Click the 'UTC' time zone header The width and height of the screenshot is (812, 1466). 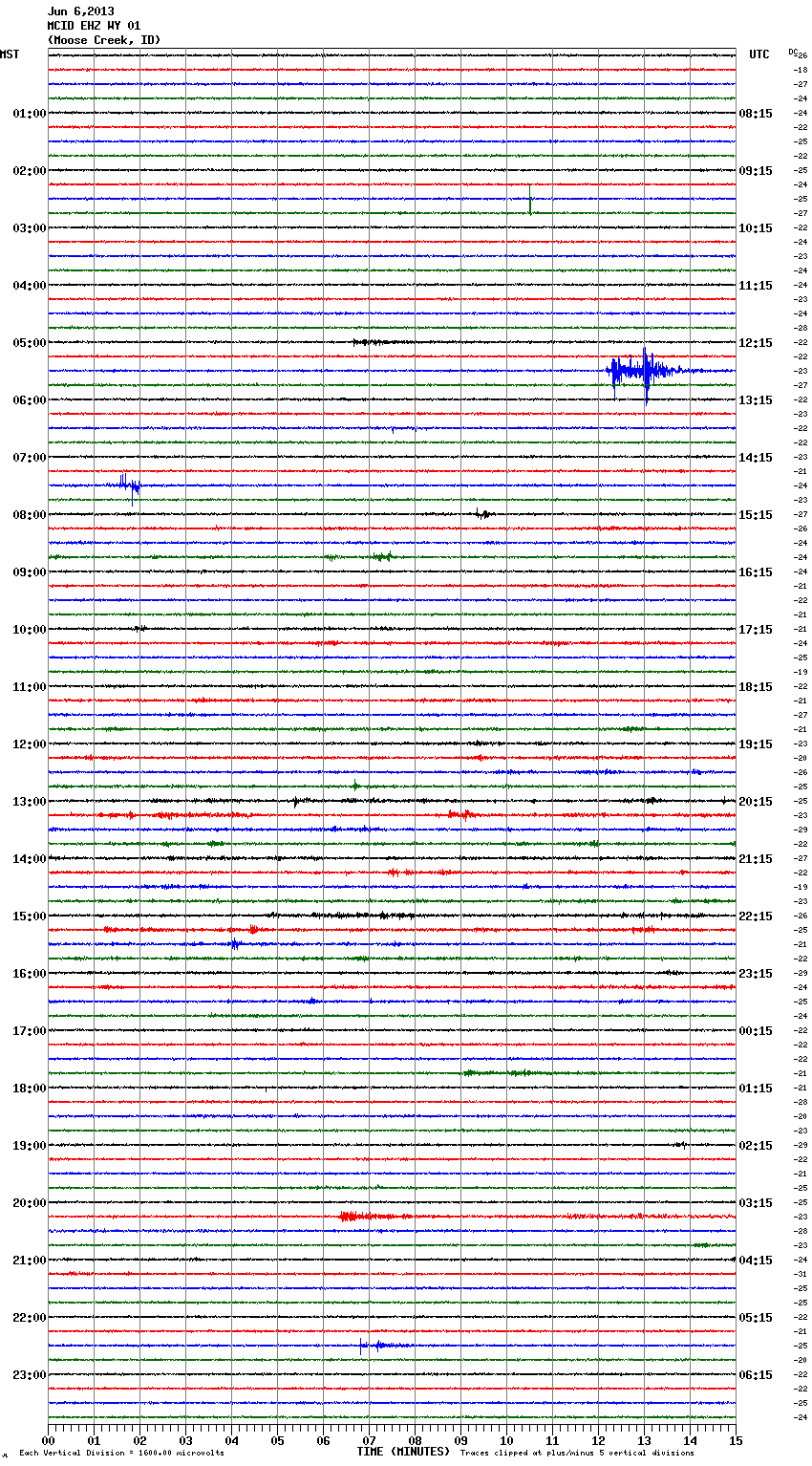click(759, 54)
